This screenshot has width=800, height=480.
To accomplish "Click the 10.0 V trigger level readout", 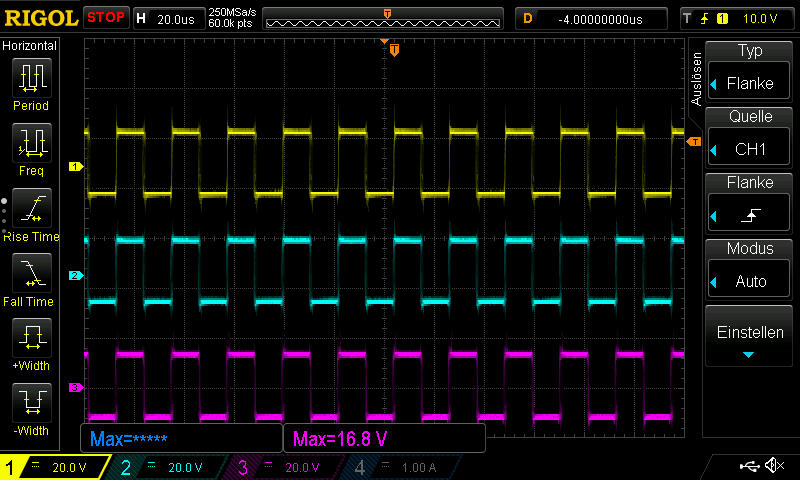I will pyautogui.click(x=760, y=19).
